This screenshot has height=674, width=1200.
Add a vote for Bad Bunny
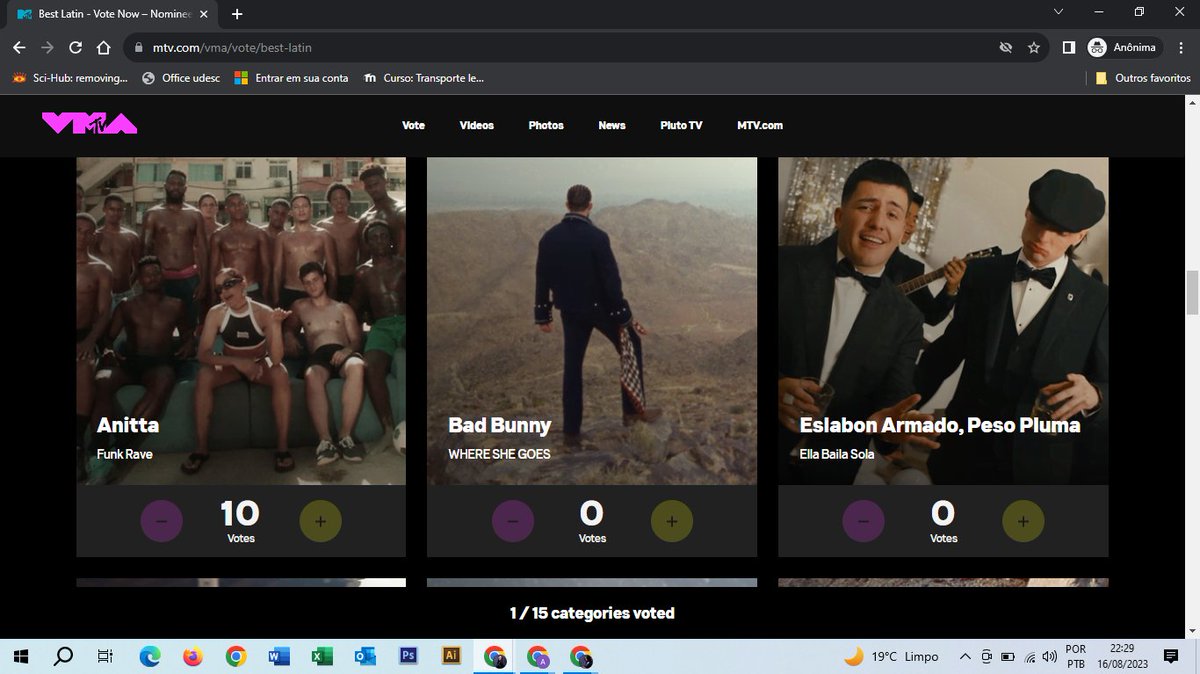(x=671, y=521)
